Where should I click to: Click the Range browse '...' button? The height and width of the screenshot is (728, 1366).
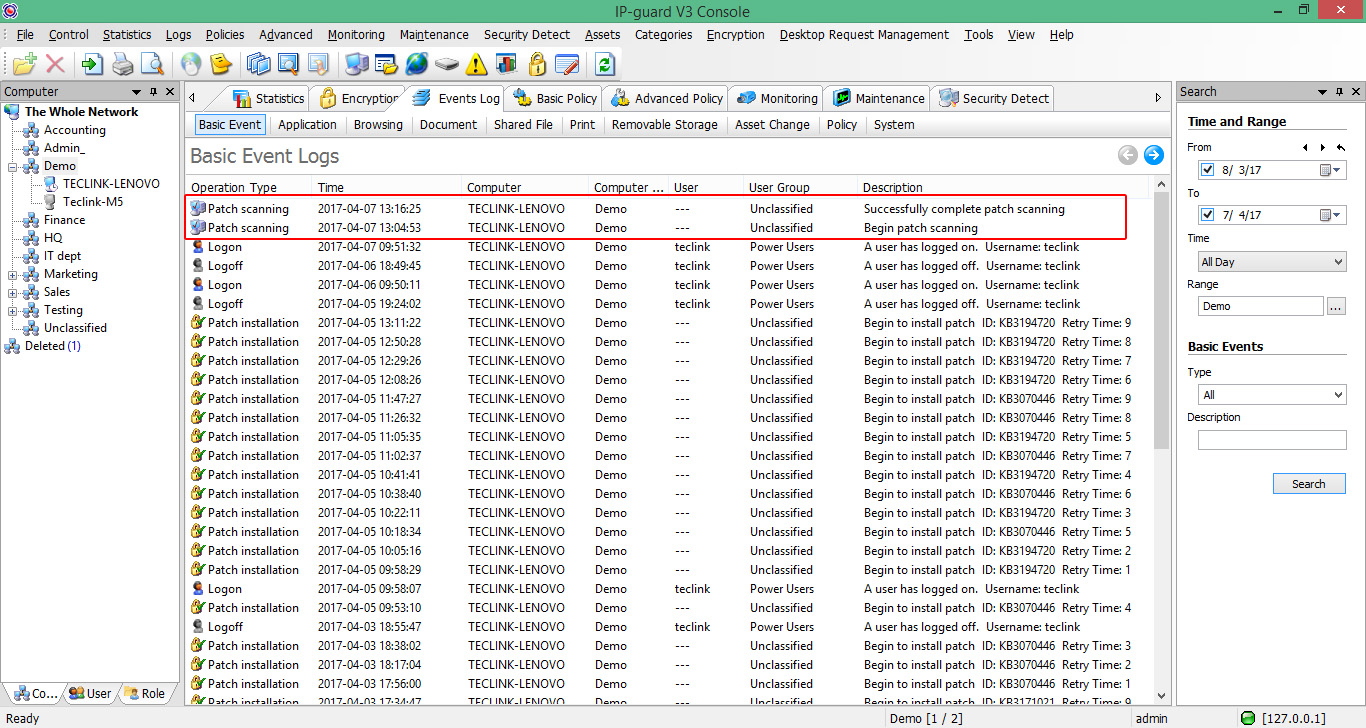click(1336, 306)
